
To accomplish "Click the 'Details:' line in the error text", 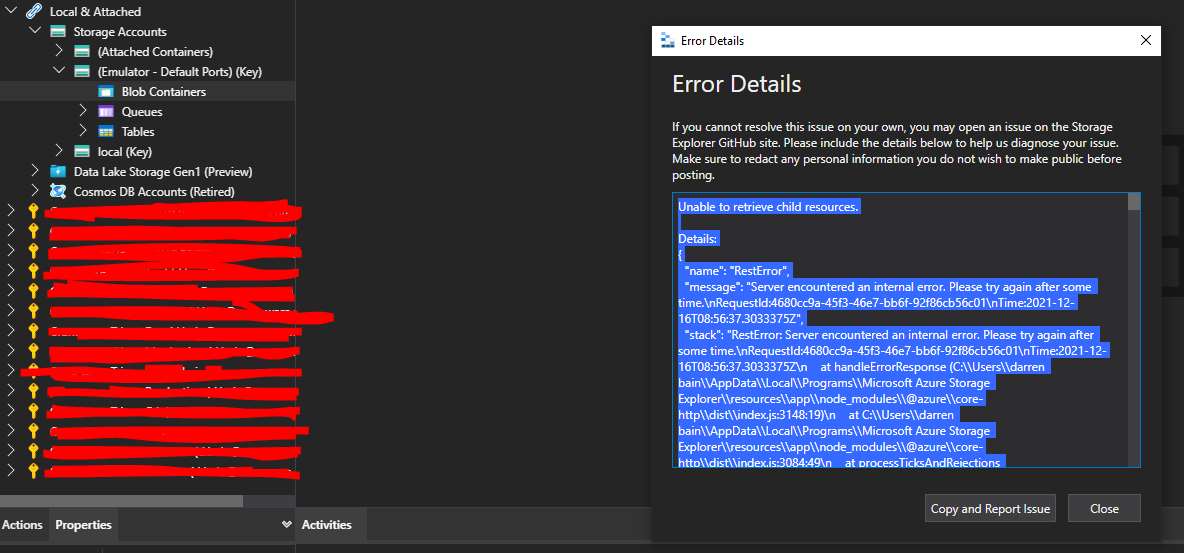I will 698,239.
